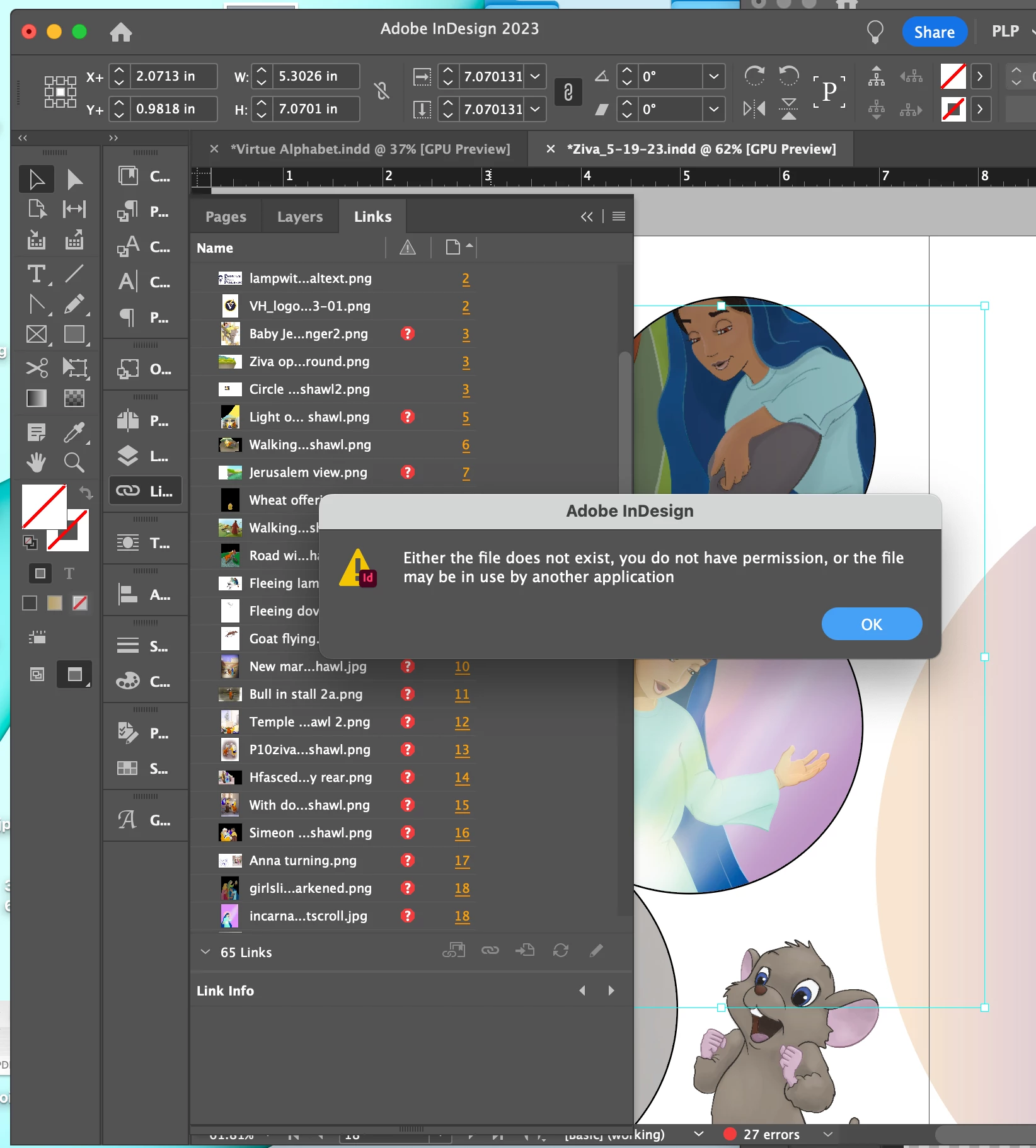Open the Home screen icon
The image size is (1036, 1148).
(x=120, y=32)
